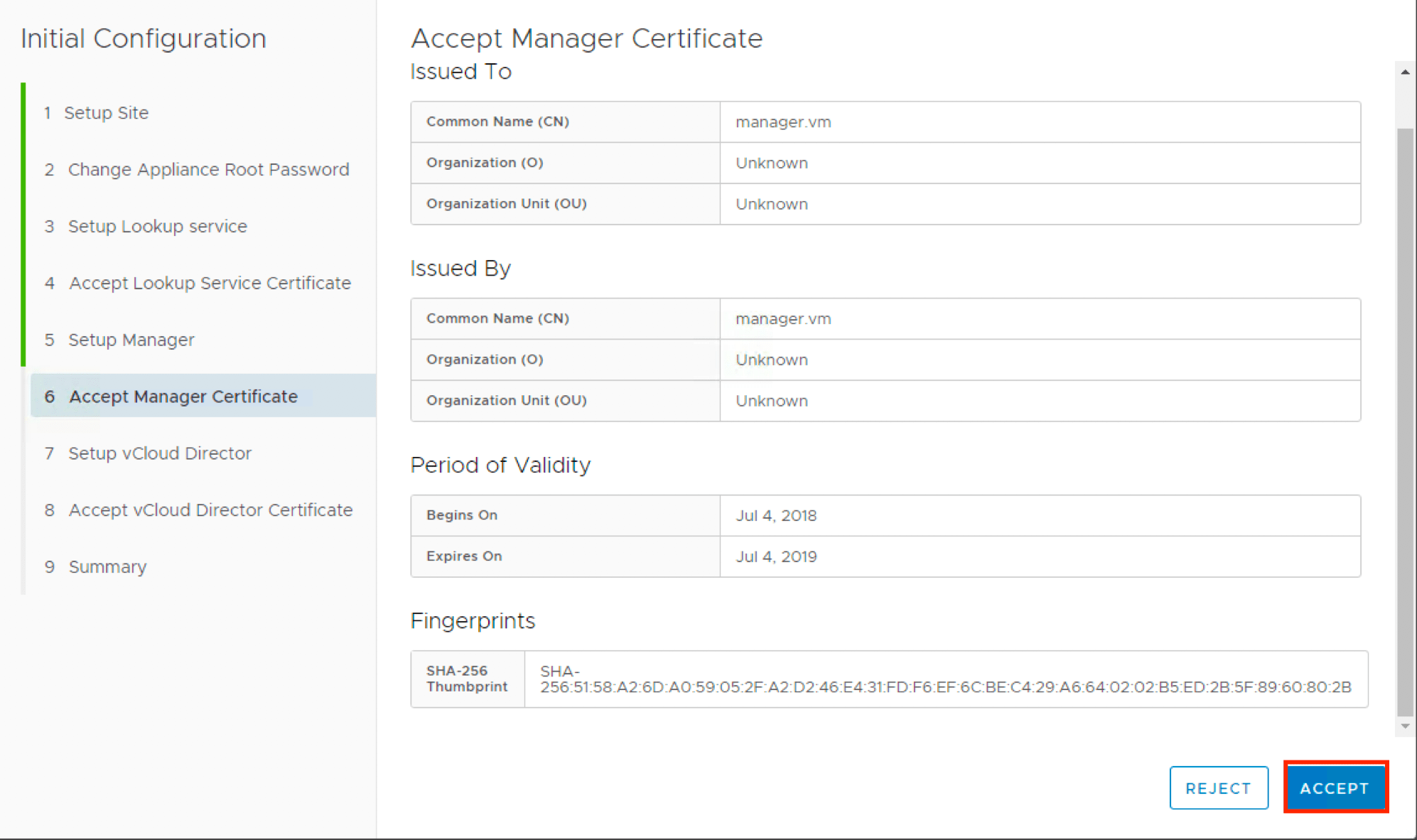This screenshot has height=840, width=1417.
Task: Click the ACCEPT button
Action: point(1335,787)
